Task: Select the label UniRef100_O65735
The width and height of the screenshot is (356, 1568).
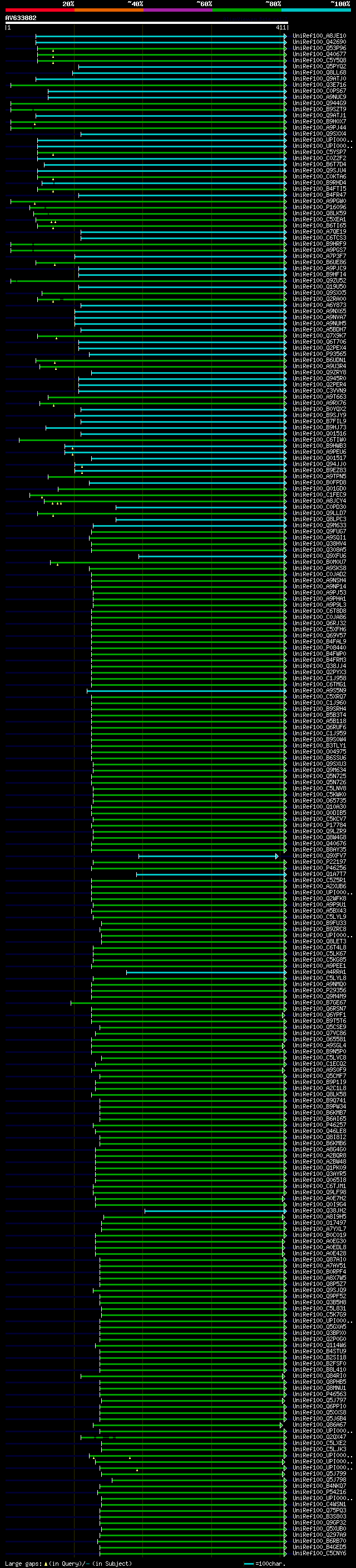Action: point(319,801)
